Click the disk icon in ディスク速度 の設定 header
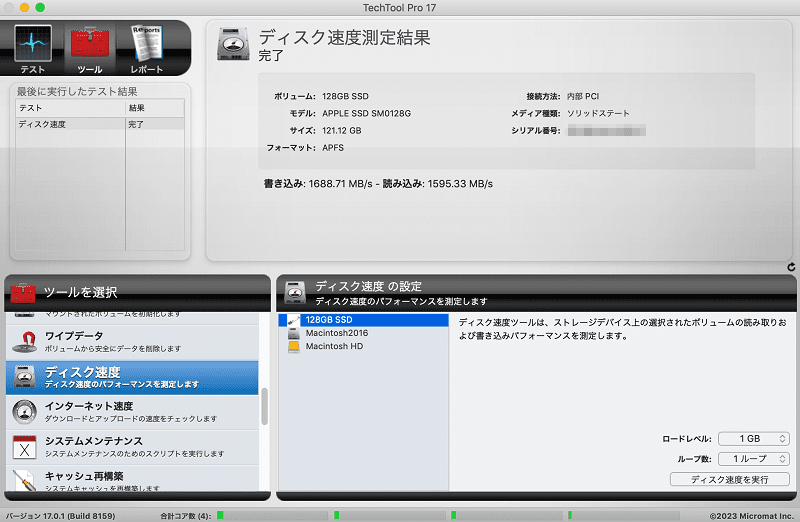Viewport: 800px width, 522px height. click(x=295, y=292)
